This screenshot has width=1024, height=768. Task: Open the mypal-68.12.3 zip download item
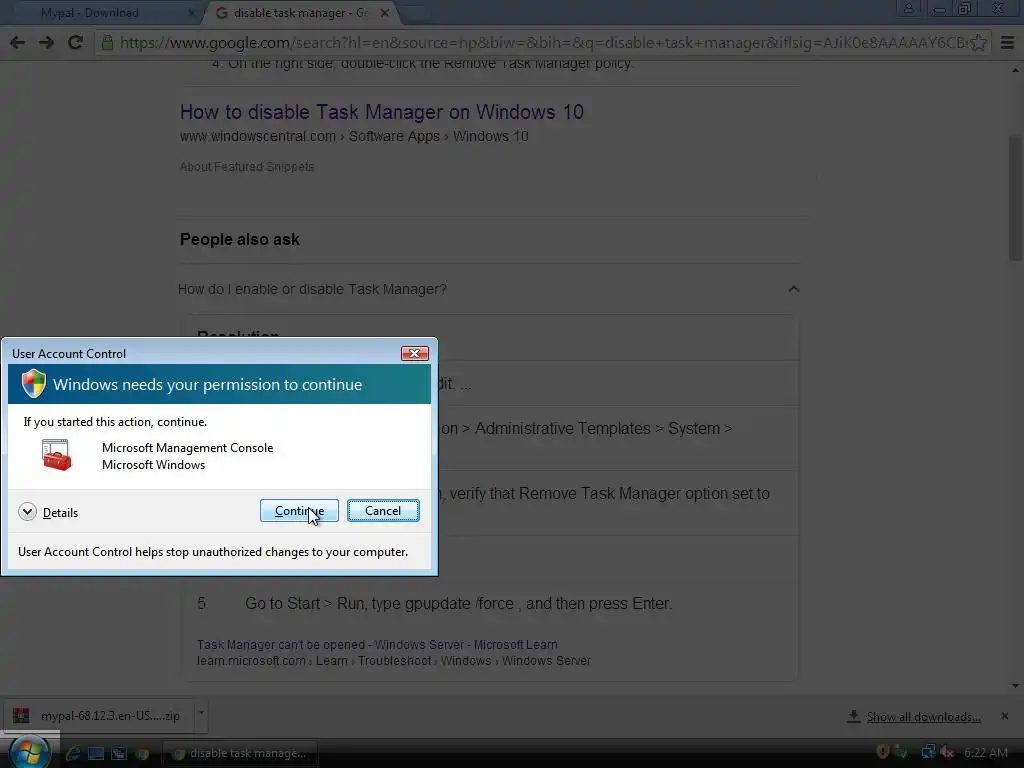98,716
